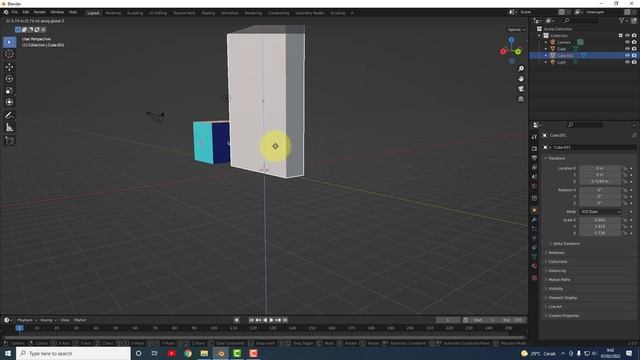Hide Camera in viewport via eye icon
Viewport: 640px width, 360px height.
click(627, 42)
